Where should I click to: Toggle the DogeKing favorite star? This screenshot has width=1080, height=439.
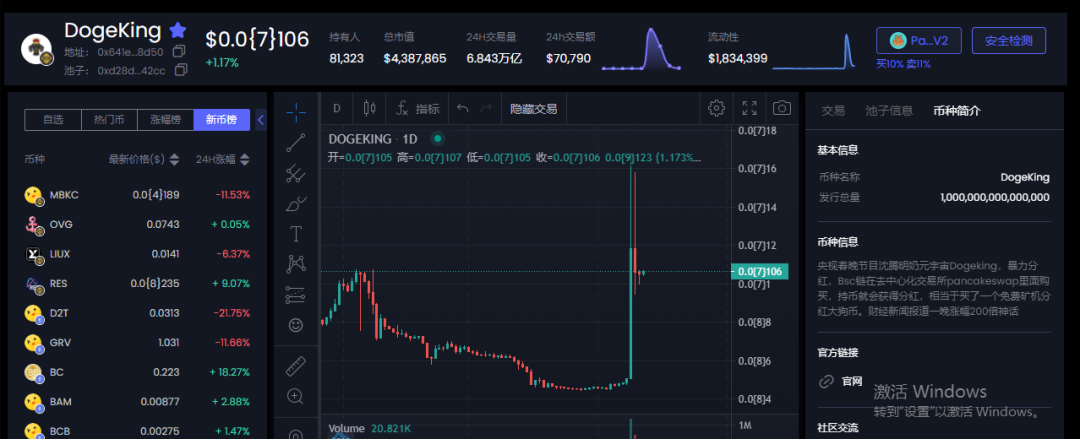point(178,30)
